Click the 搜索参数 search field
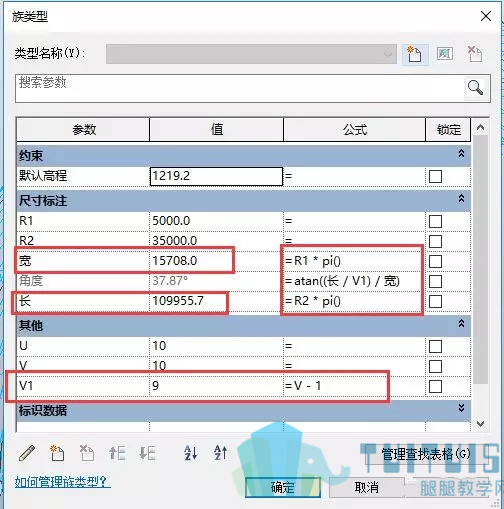The image size is (504, 509). pos(239,88)
